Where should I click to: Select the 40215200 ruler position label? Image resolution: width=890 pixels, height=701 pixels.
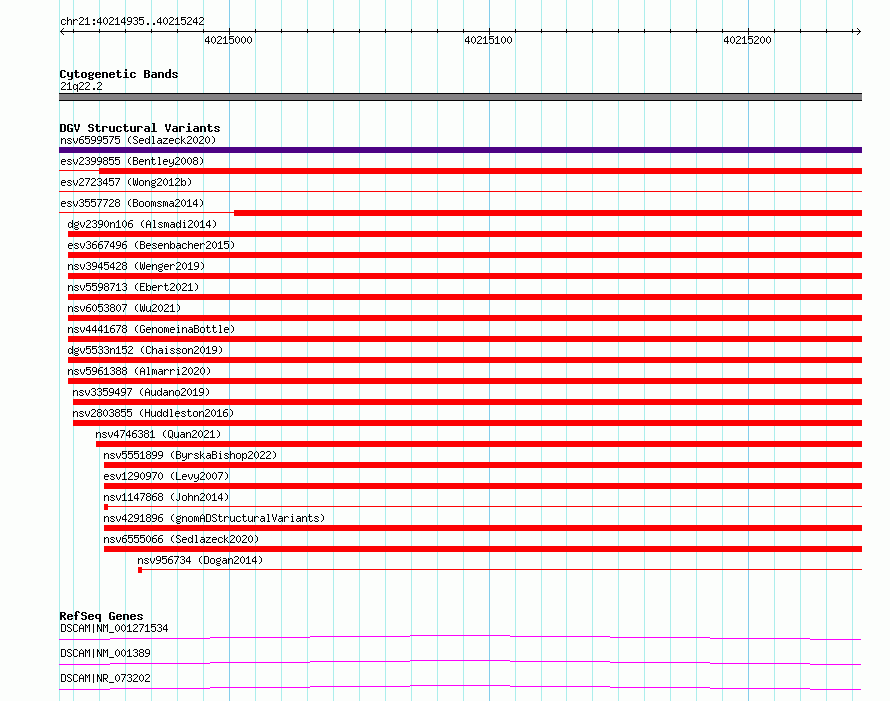pyautogui.click(x=747, y=40)
